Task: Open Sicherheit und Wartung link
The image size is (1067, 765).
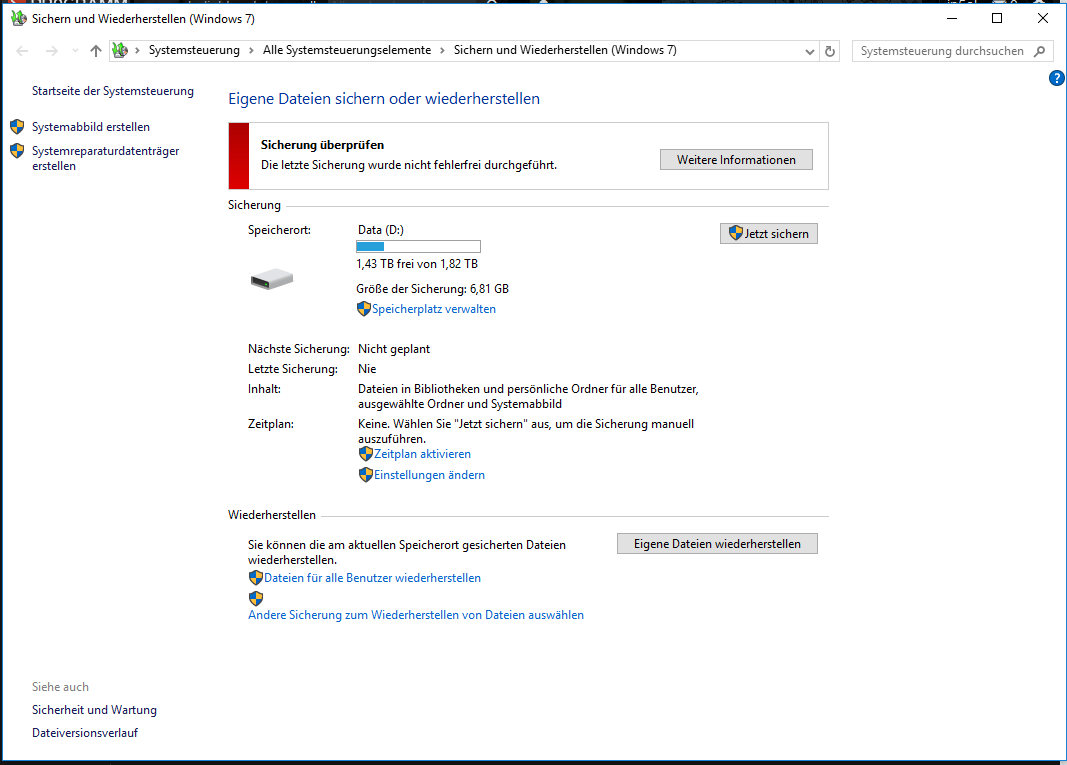Action: pos(95,710)
